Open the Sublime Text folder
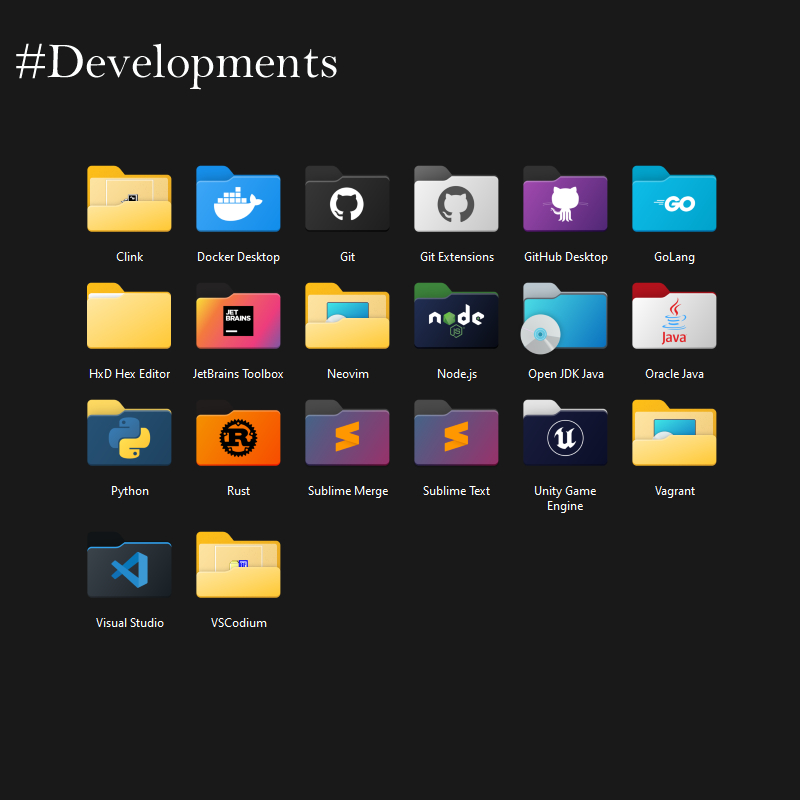Screen dimensions: 800x800 (456, 434)
